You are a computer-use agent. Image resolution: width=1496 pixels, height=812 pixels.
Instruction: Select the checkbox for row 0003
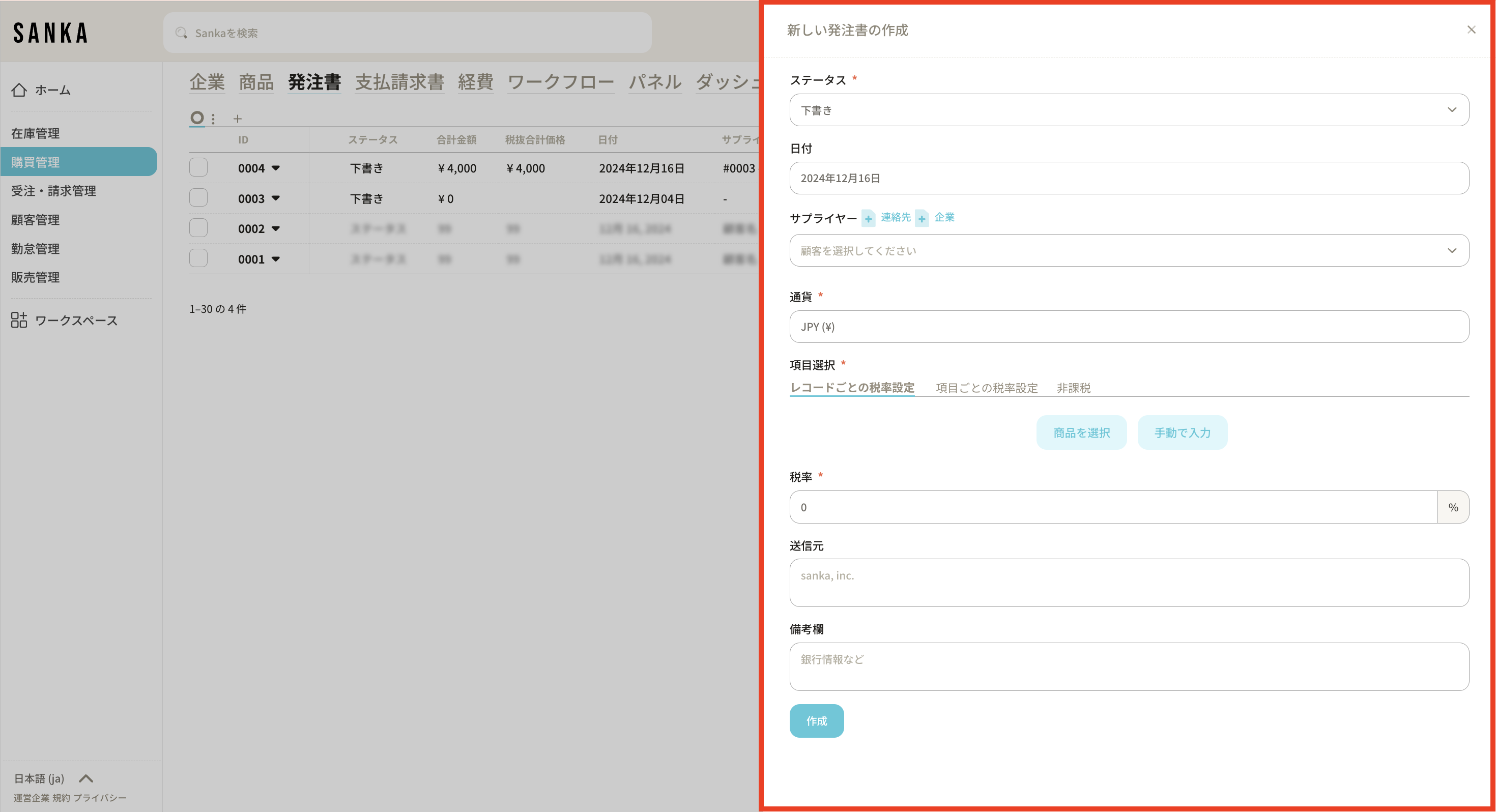(x=198, y=198)
